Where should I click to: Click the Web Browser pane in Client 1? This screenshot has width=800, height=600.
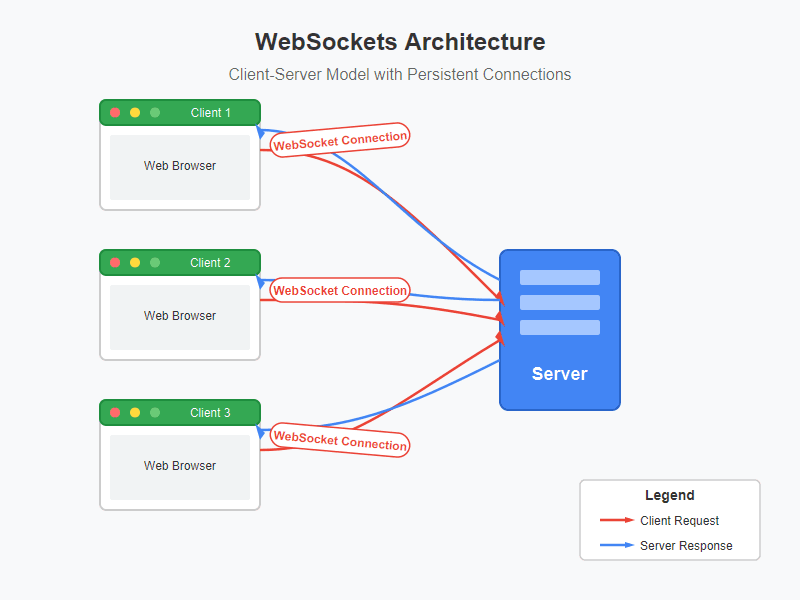[x=180, y=167]
